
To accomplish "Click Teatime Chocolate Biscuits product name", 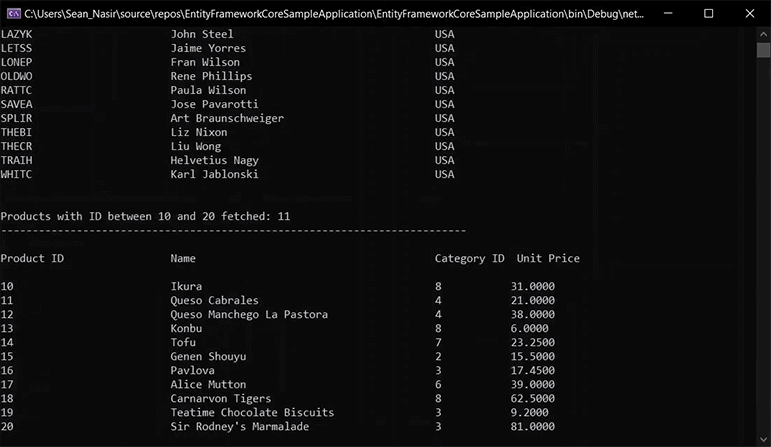I will (x=252, y=412).
